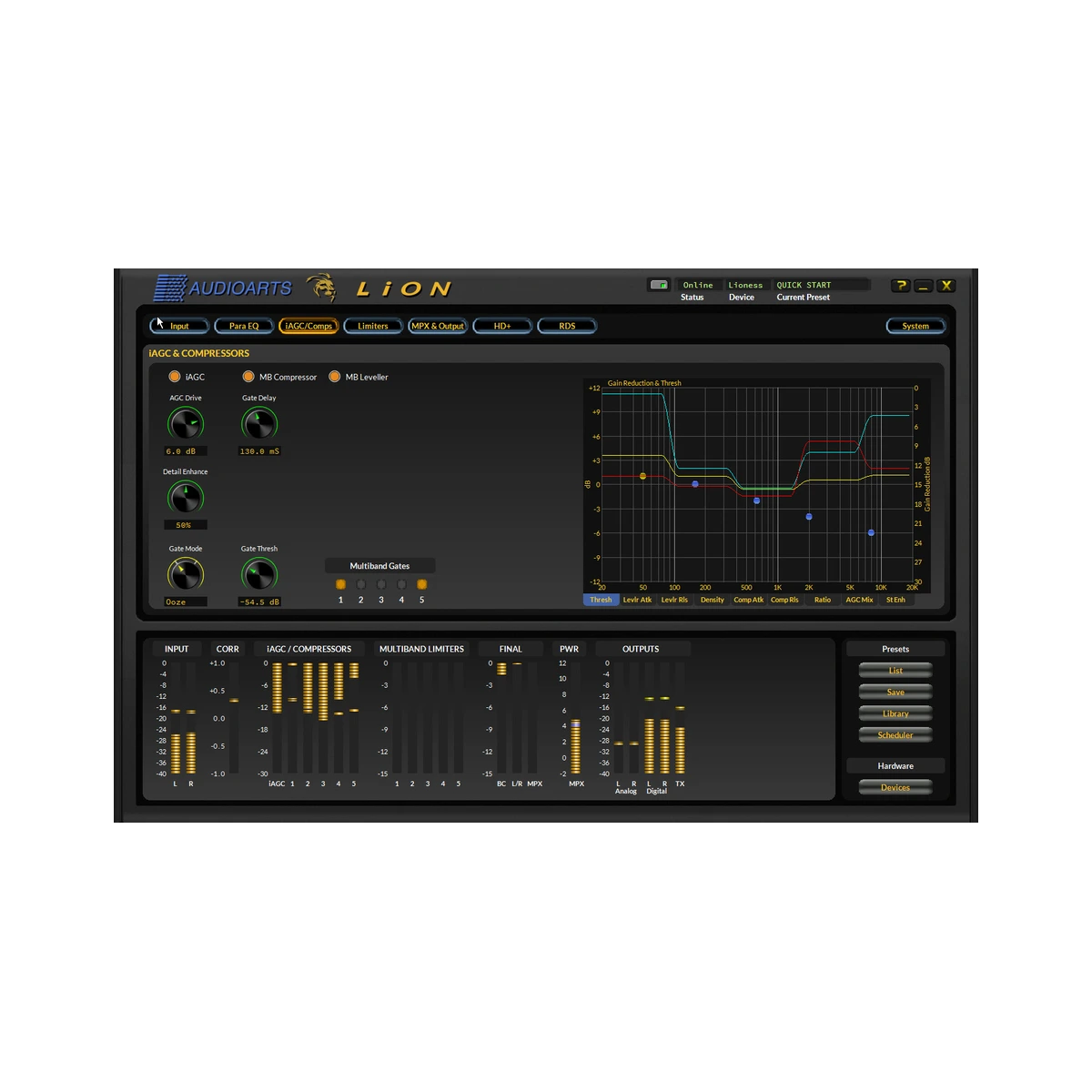Click the Lioness device field

click(x=746, y=285)
